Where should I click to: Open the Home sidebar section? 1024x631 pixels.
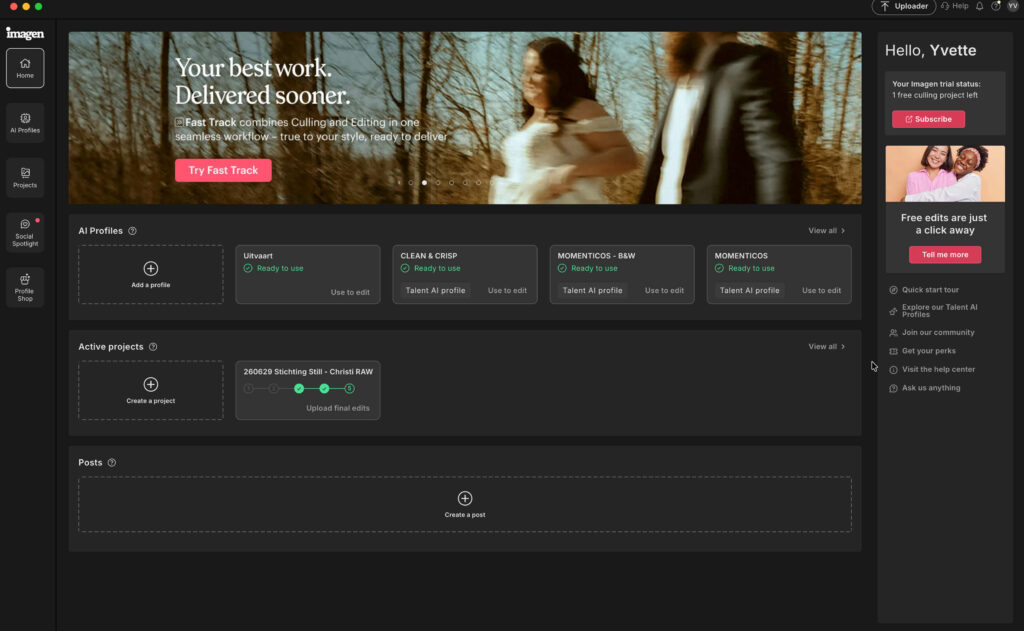25,68
